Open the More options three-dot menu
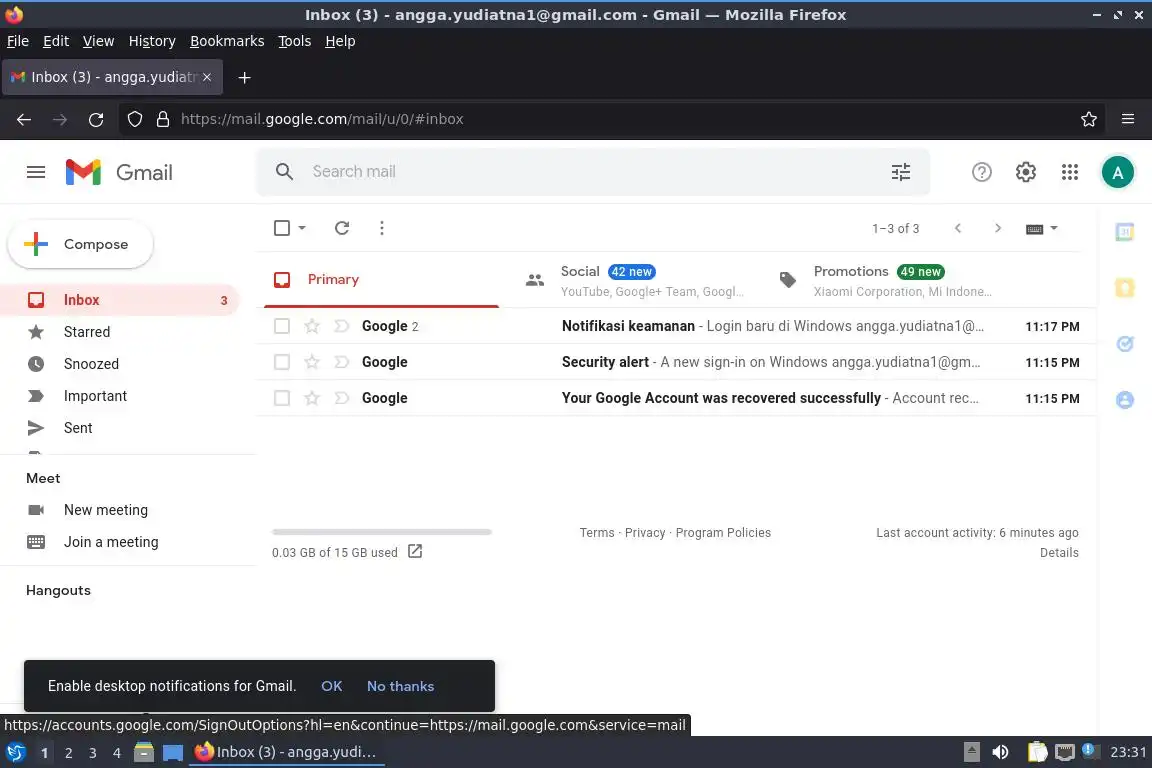The height and width of the screenshot is (768, 1152). 381,228
